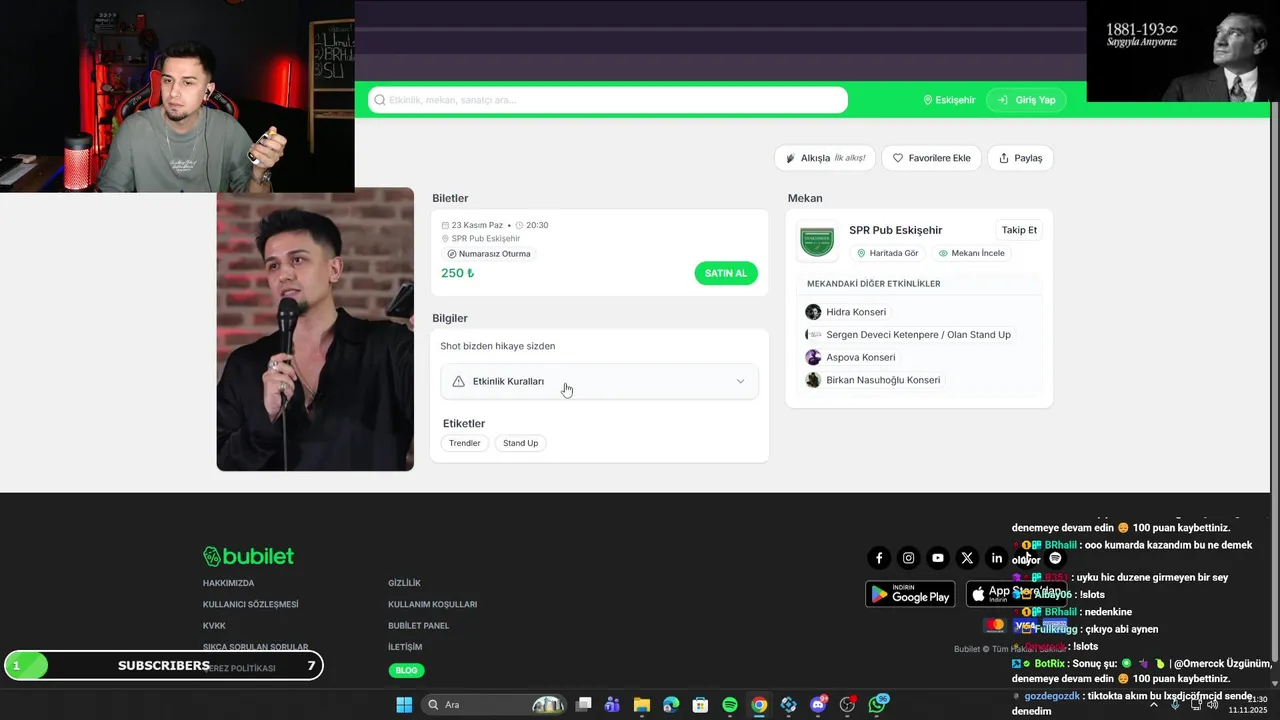Click the SPR Pub Eskişehir venue logo
The image size is (1280, 720).
pos(816,241)
